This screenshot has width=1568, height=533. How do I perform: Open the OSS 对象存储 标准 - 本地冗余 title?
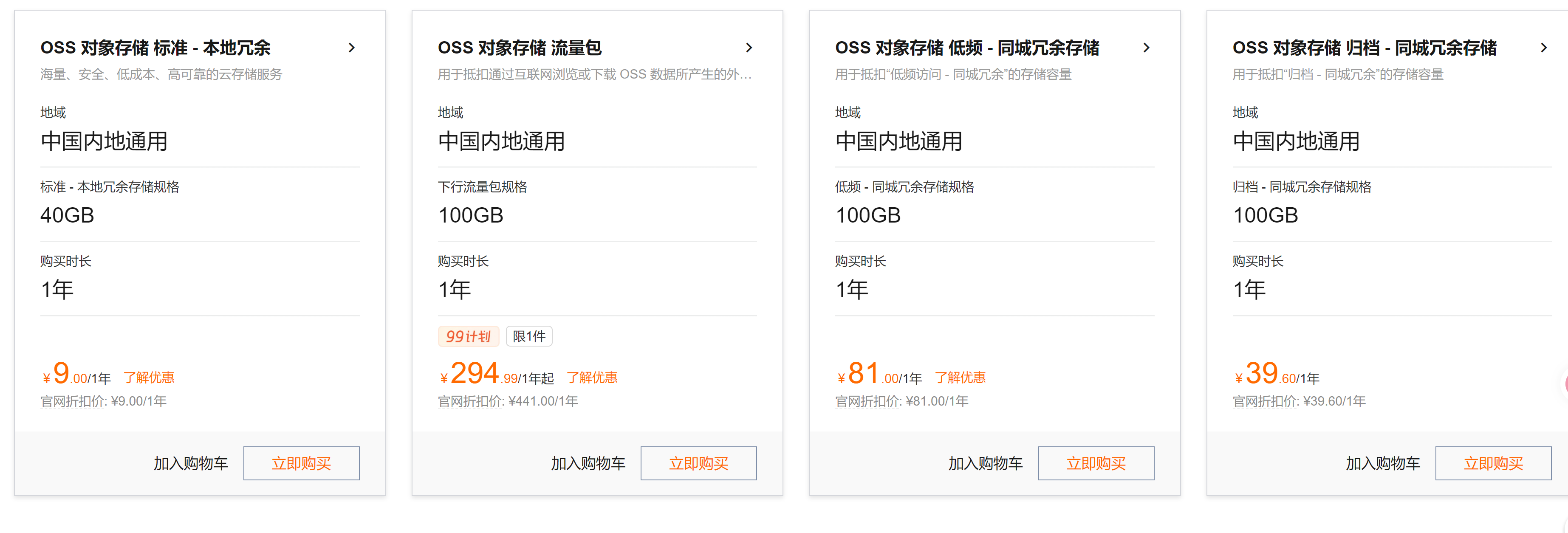(x=155, y=48)
